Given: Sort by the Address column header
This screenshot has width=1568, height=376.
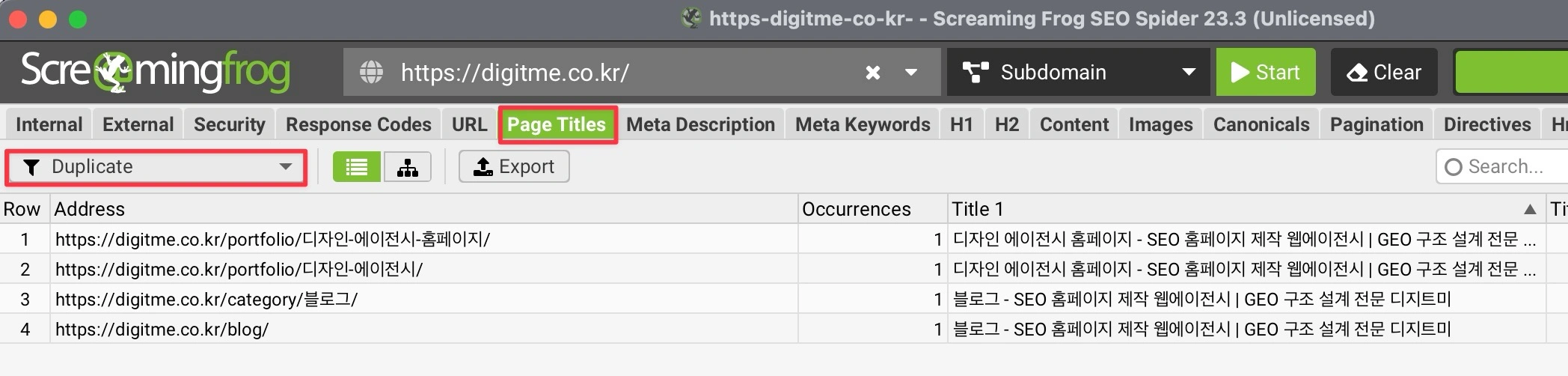Looking at the screenshot, I should (x=424, y=209).
